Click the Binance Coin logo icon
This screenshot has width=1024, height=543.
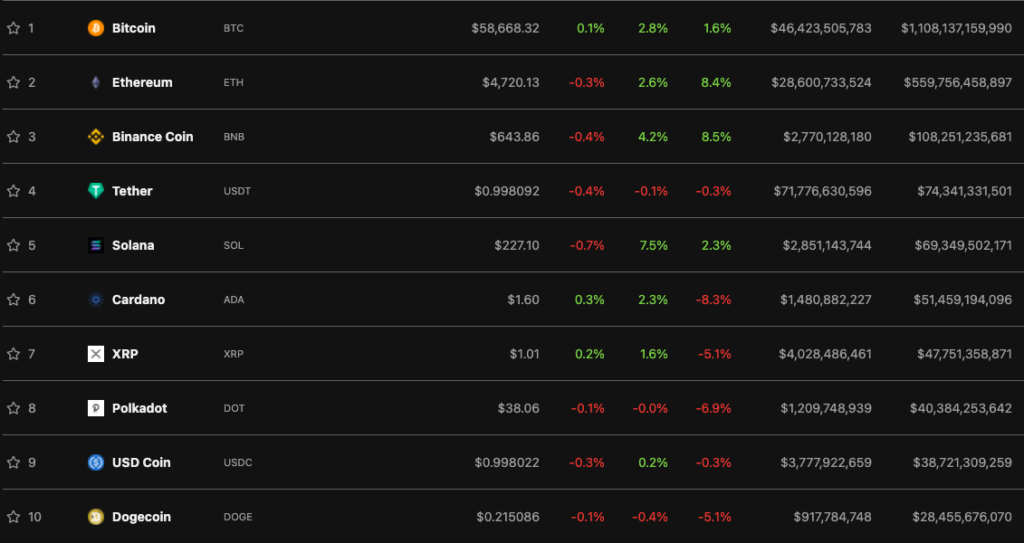(x=96, y=137)
